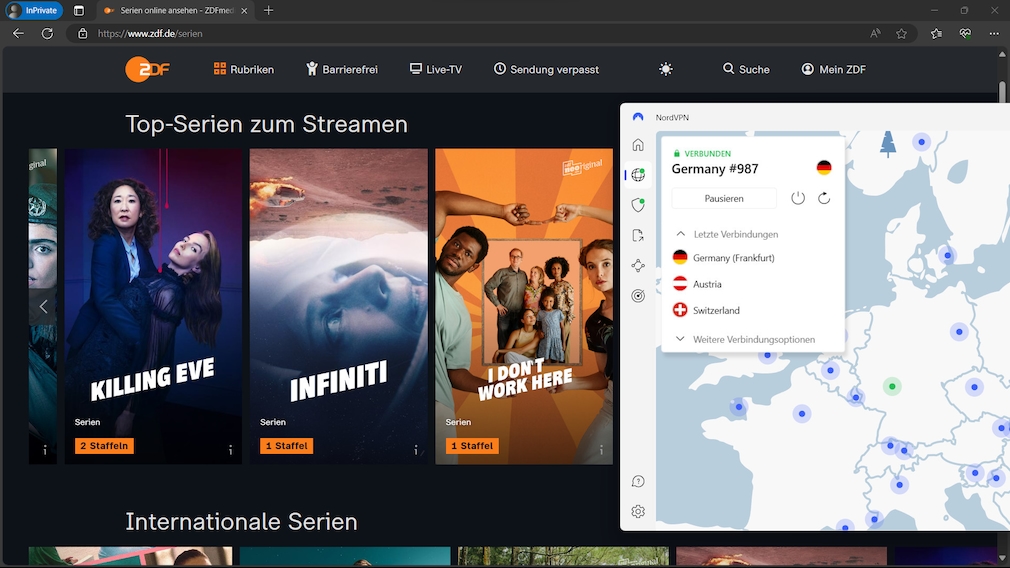Open the Read aloud icon in address bar
The image size is (1010, 568).
[875, 33]
